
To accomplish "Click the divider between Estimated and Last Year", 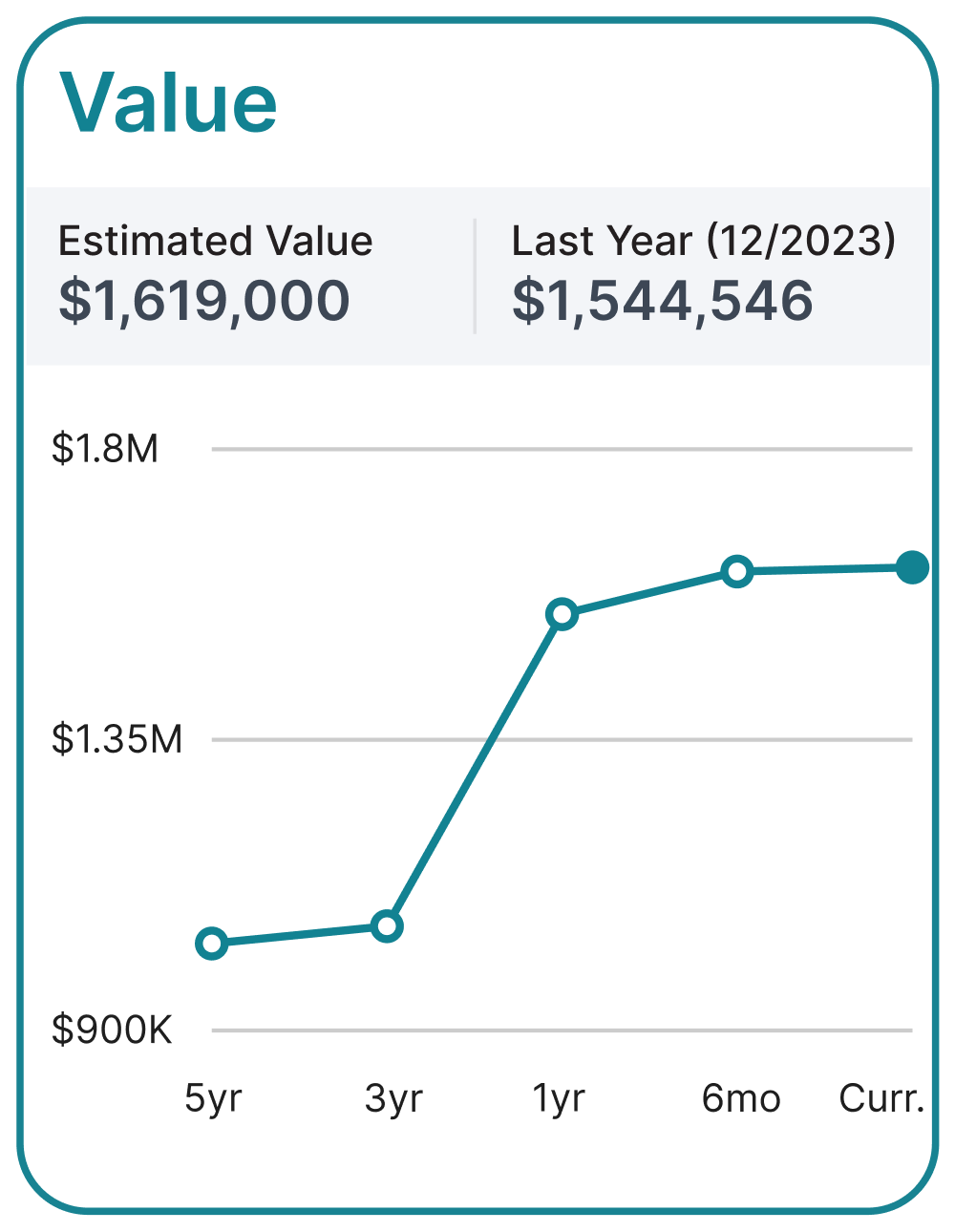I will point(475,276).
